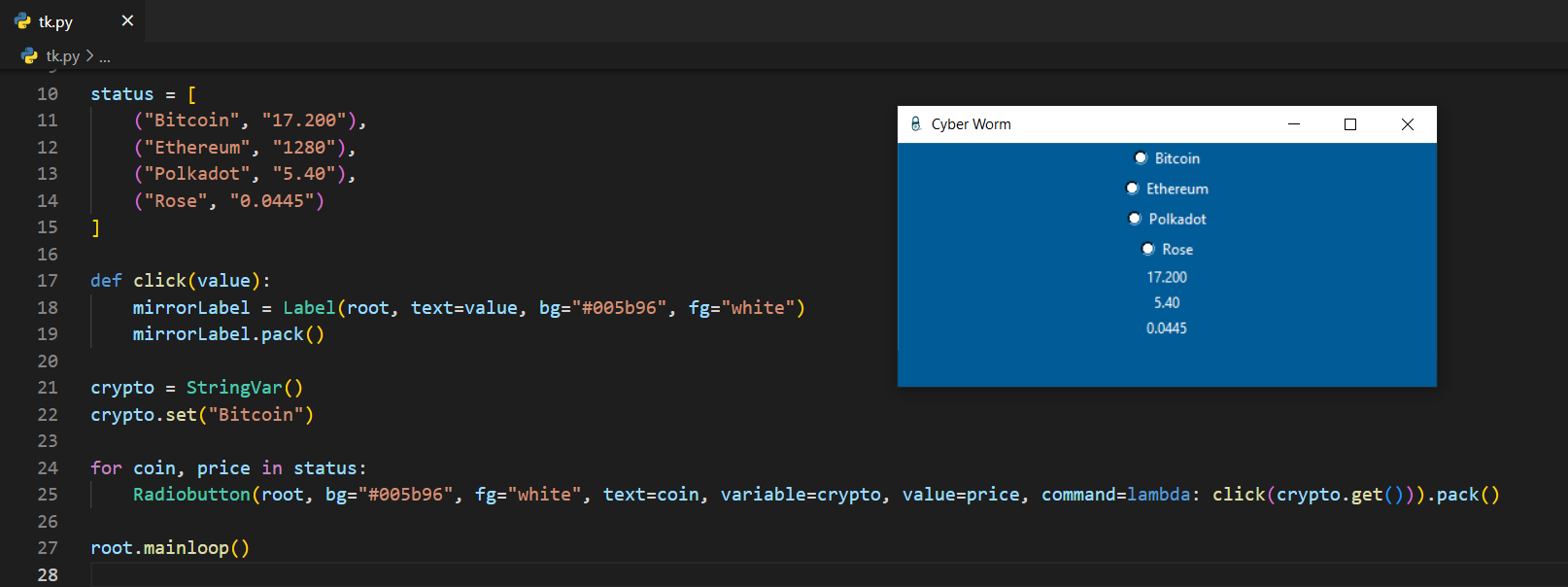Click the Cyber Worm window's feather icon
Screen dimensions: 1568x587
tap(915, 124)
